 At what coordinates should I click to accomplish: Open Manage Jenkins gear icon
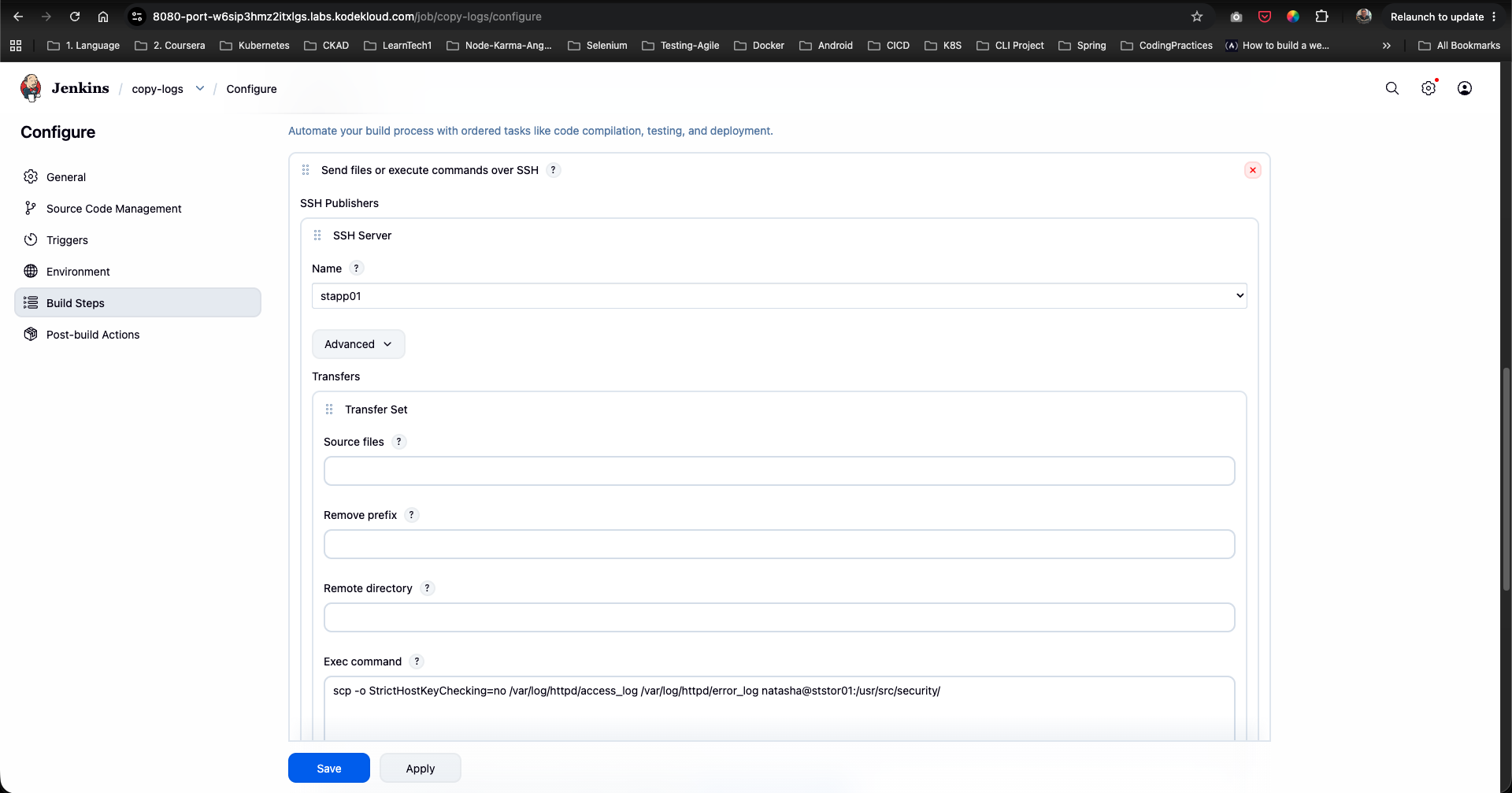pyautogui.click(x=1429, y=88)
